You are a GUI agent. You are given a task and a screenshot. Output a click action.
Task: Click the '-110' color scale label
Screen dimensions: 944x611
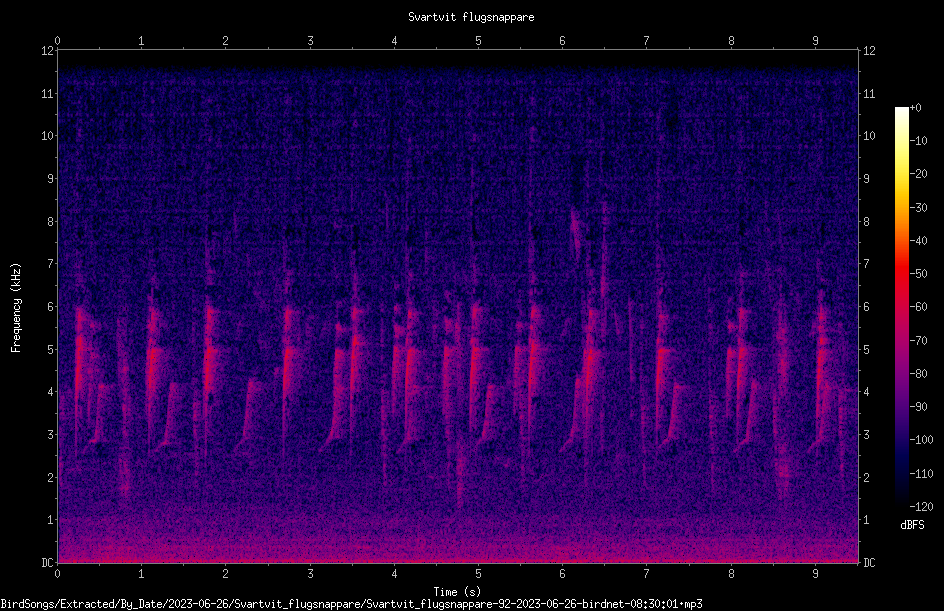tap(921, 474)
